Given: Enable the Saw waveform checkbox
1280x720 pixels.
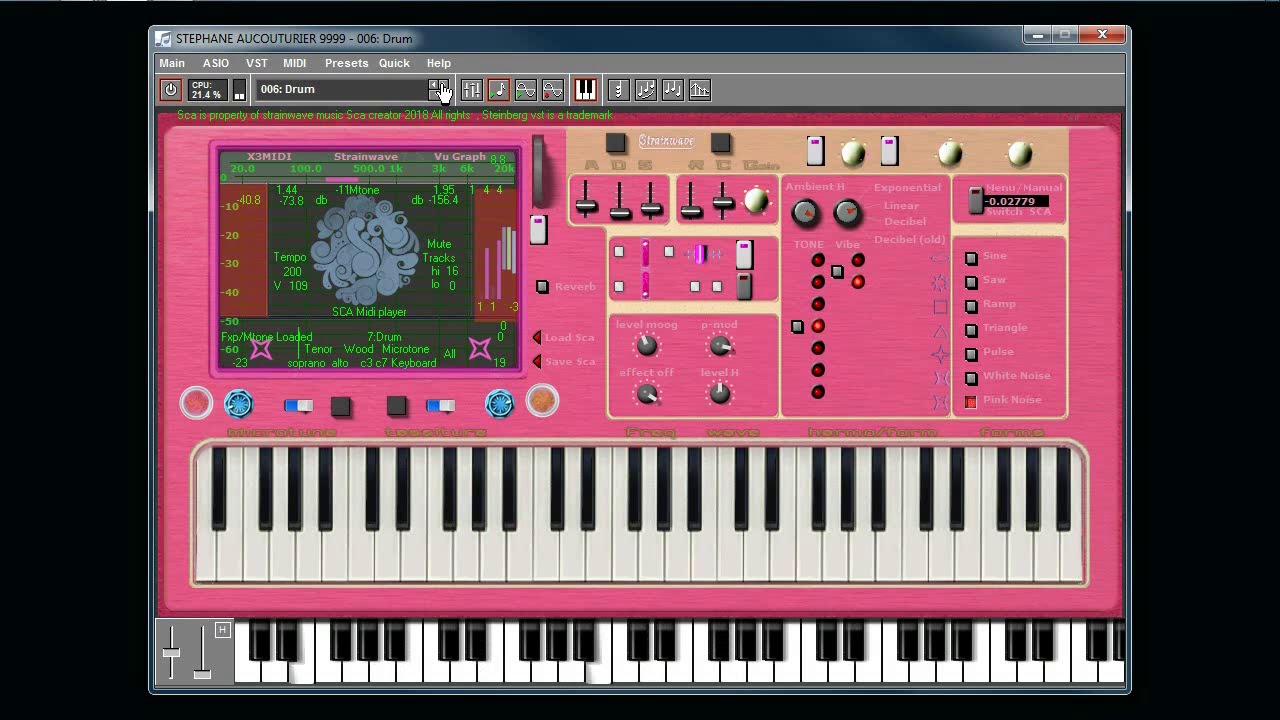Looking at the screenshot, I should [971, 282].
